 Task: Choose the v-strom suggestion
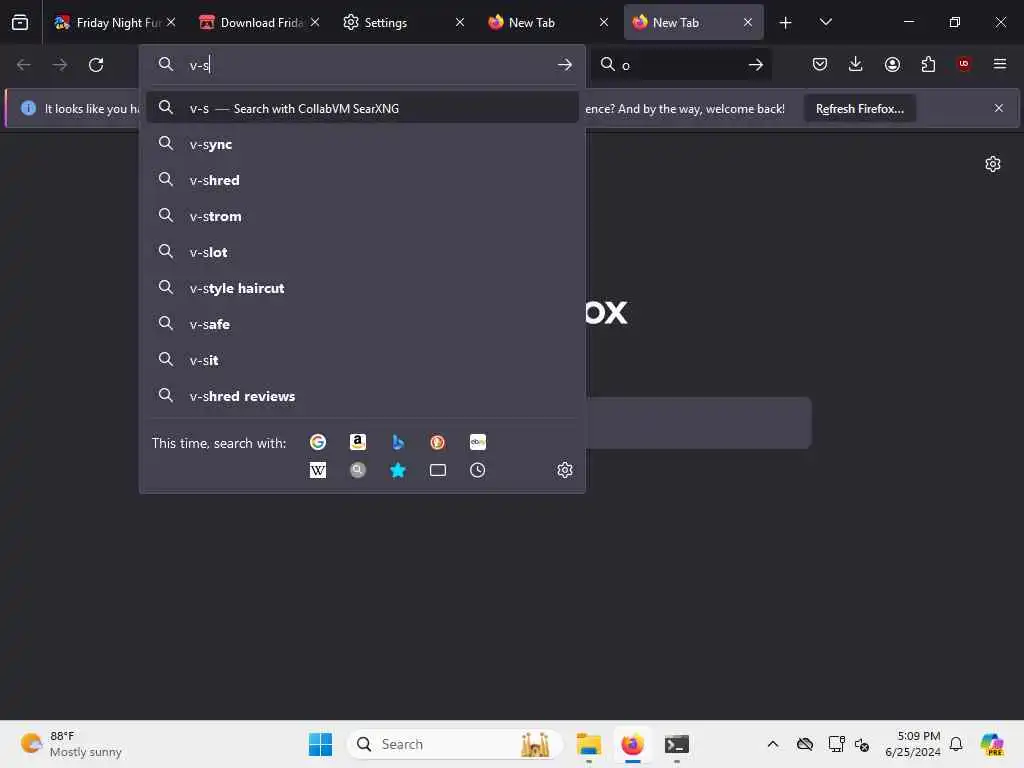(362, 216)
